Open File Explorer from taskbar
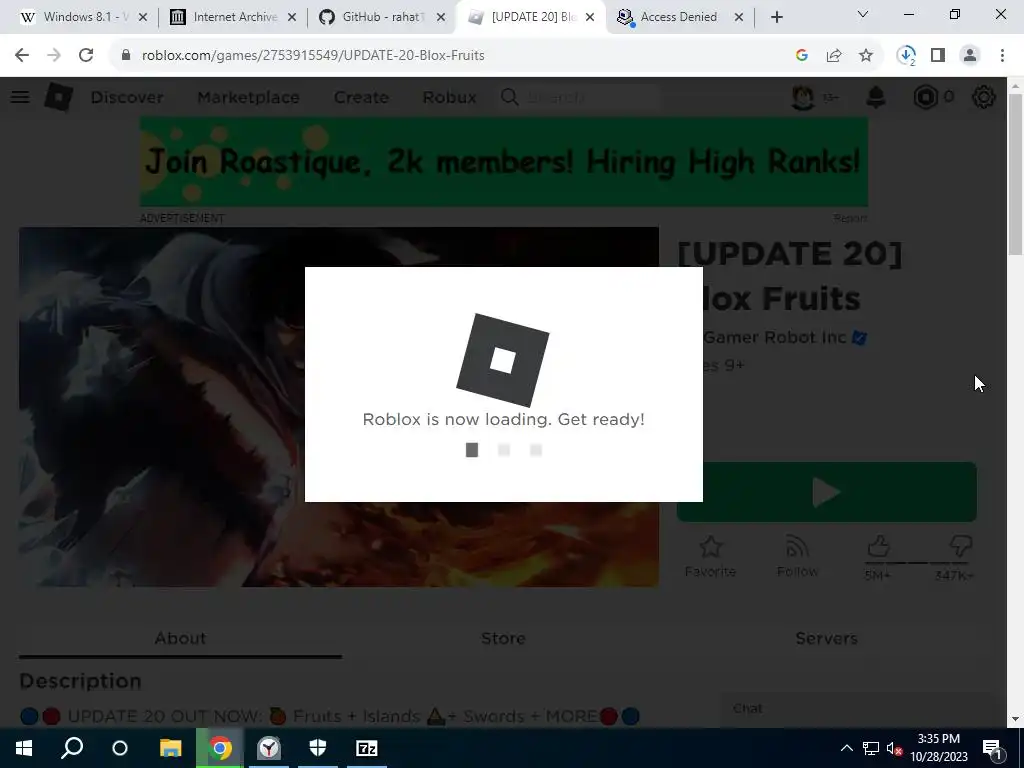The width and height of the screenshot is (1024, 768). click(x=170, y=748)
